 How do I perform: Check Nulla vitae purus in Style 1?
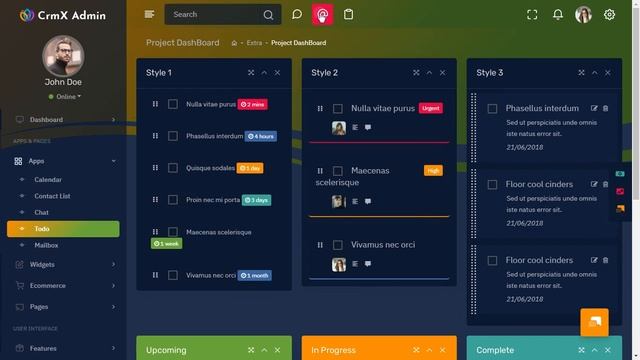[173, 104]
